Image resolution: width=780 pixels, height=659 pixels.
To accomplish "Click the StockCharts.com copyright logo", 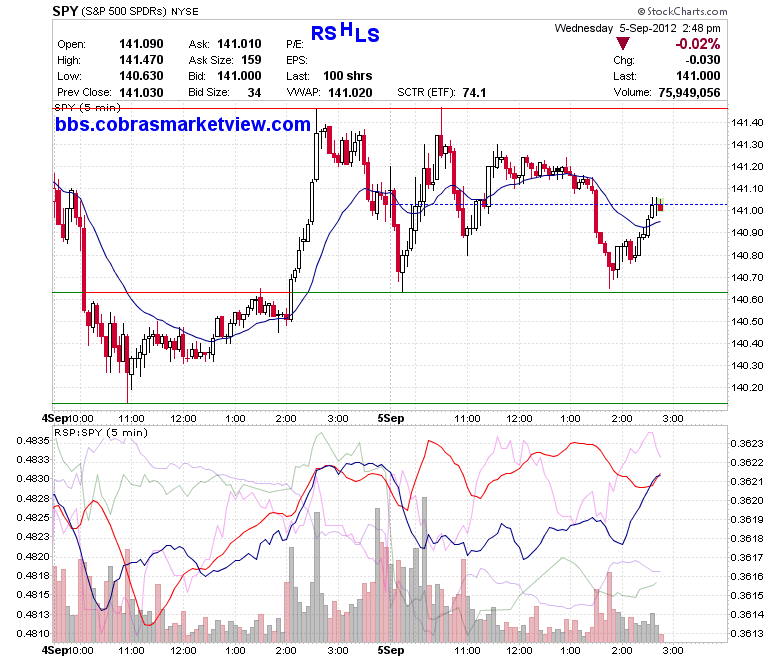I will 682,11.
